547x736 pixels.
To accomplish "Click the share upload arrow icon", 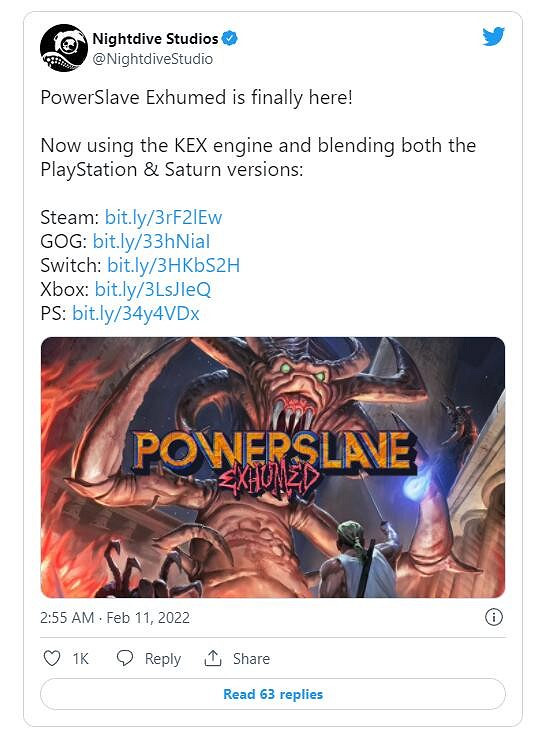I will tap(213, 658).
